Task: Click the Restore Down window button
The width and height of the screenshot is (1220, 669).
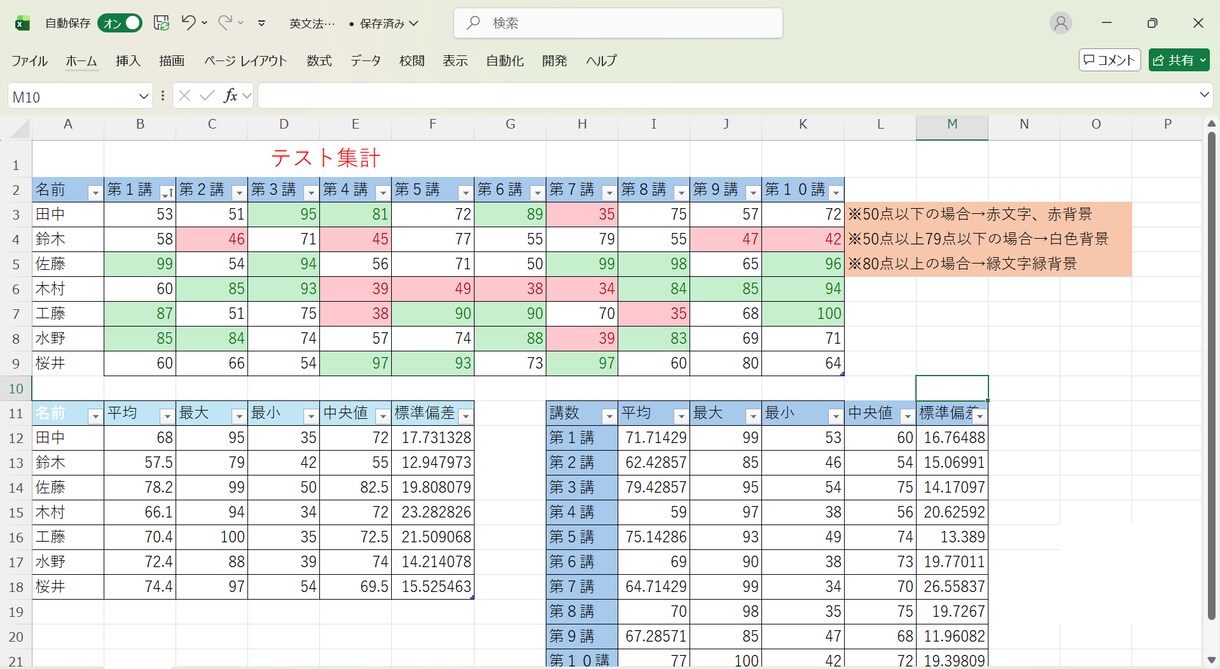Action: (1152, 23)
